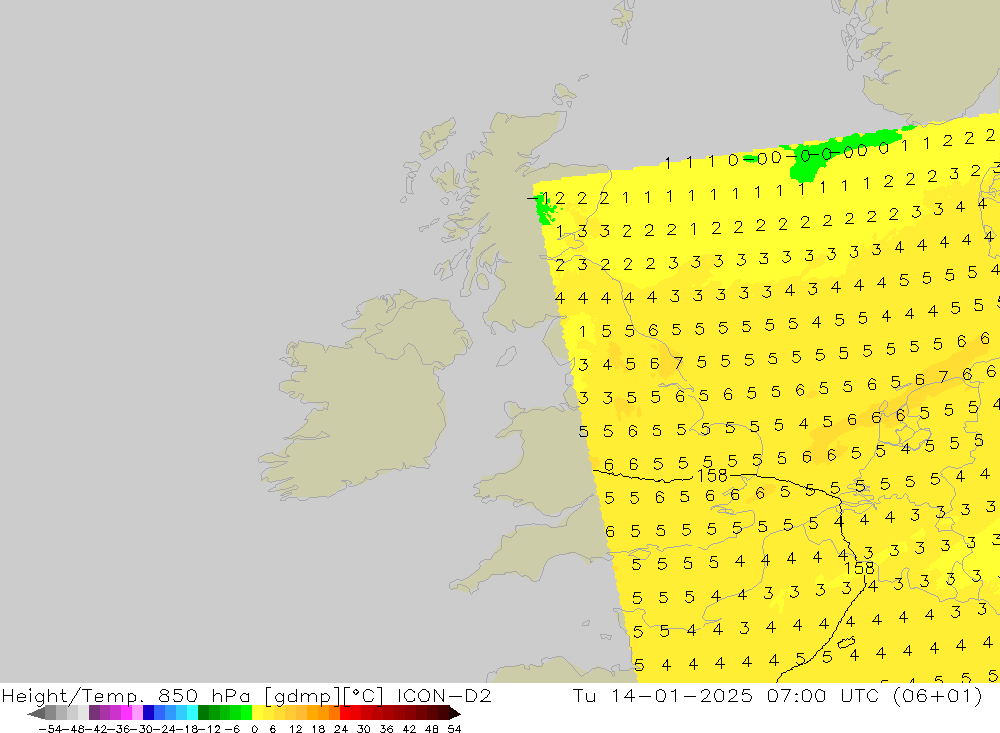Click the 0 legend scale label
Viewport: 1000px width, 733px height.
click(x=254, y=729)
